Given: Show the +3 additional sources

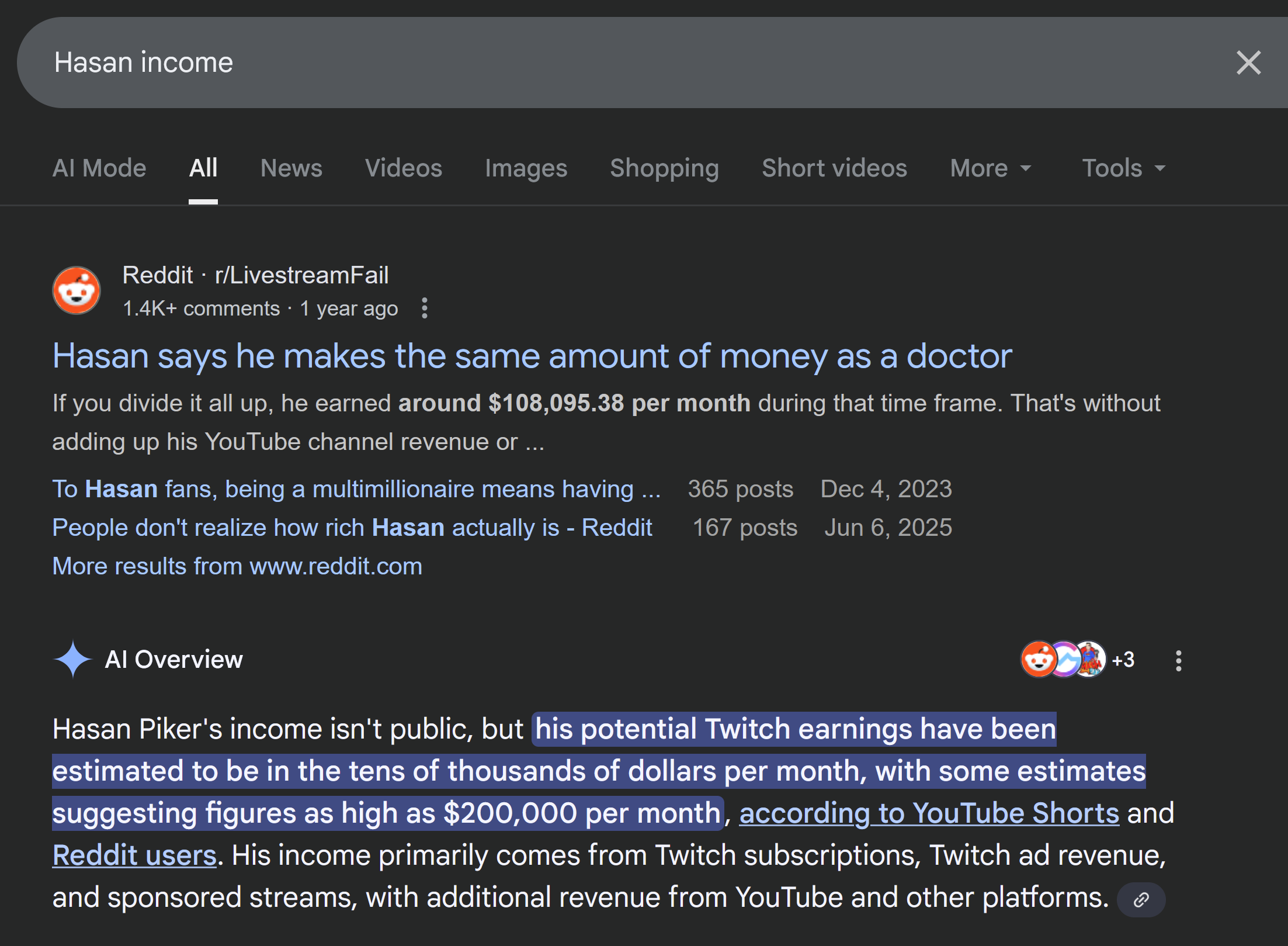Looking at the screenshot, I should pos(1123,660).
